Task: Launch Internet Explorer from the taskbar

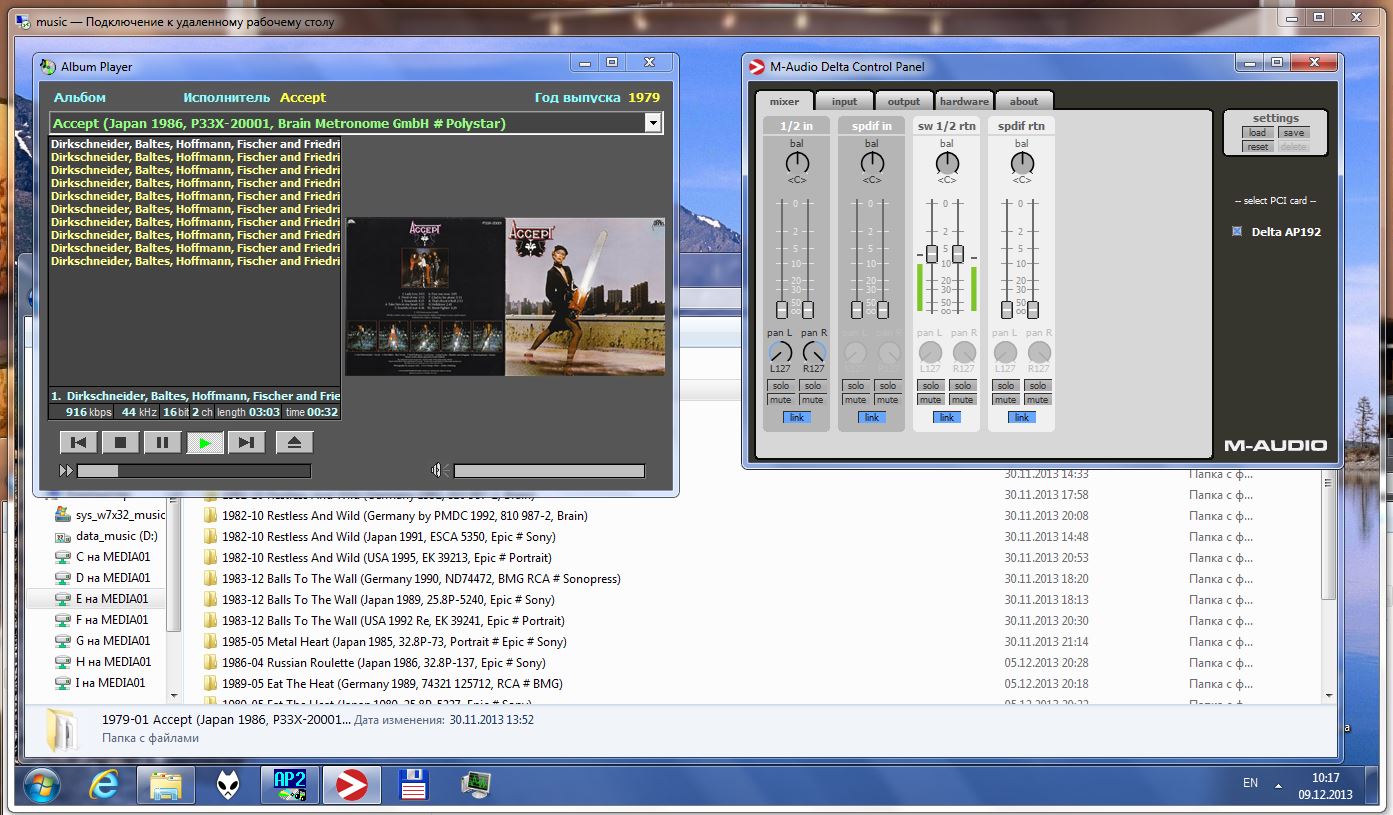Action: tap(103, 785)
